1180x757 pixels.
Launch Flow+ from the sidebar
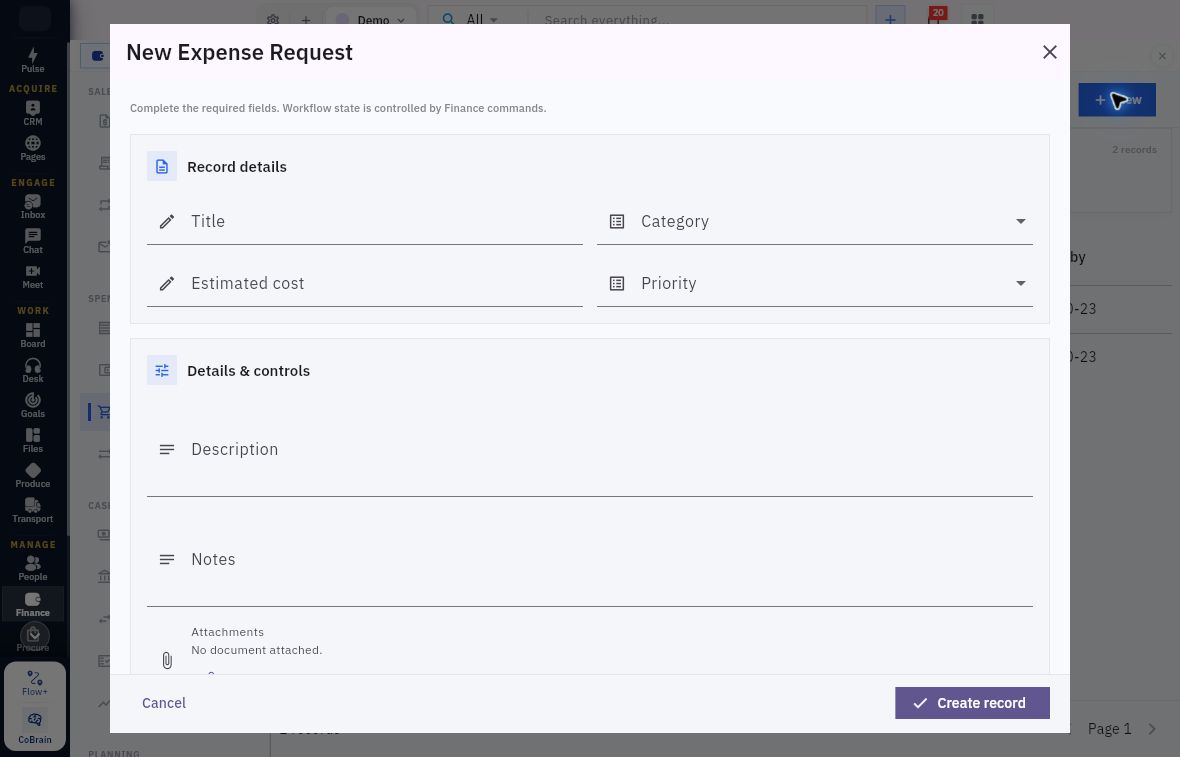pyautogui.click(x=35, y=683)
